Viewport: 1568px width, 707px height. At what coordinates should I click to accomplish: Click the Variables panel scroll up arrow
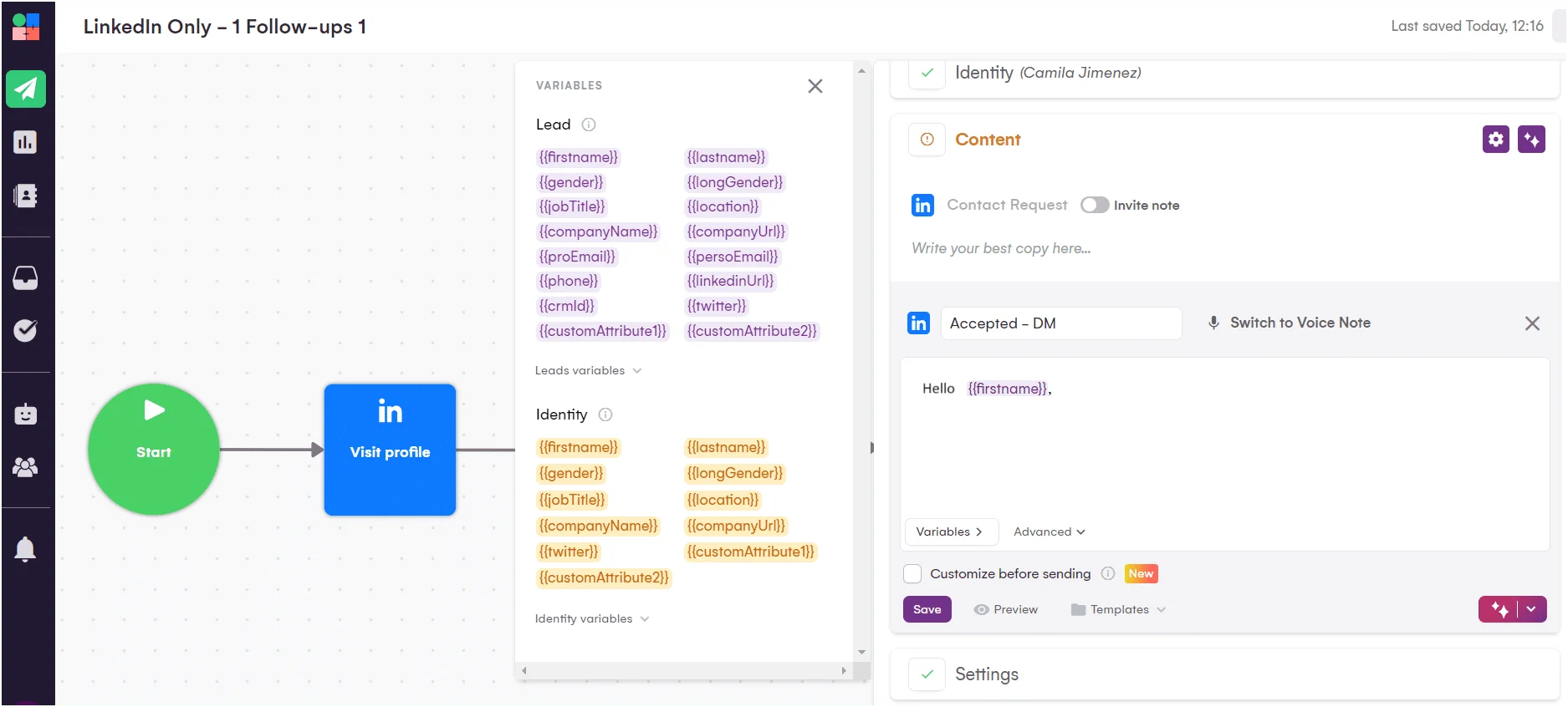point(861,71)
